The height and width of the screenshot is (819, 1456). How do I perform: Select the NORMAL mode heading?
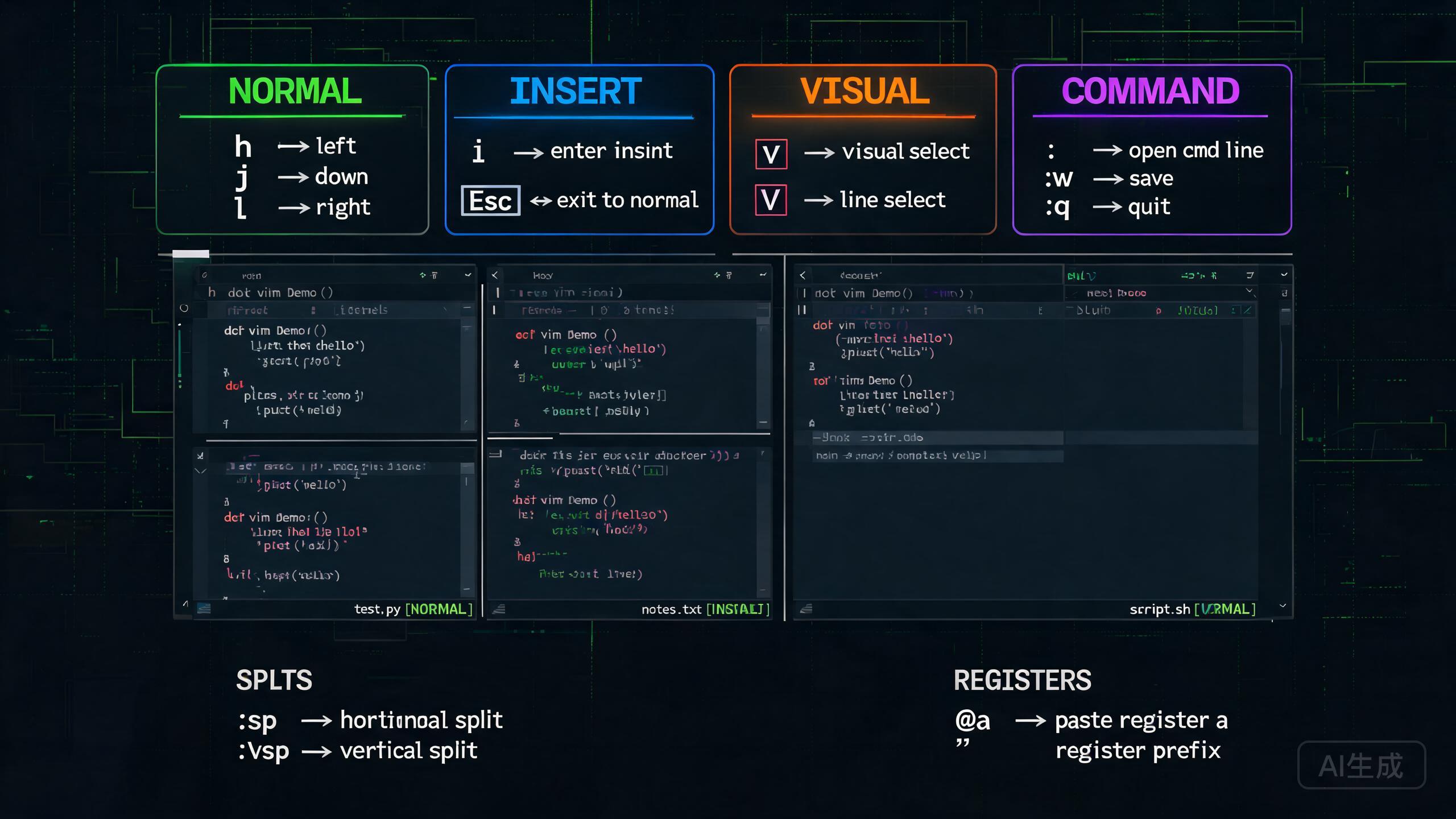[x=295, y=91]
